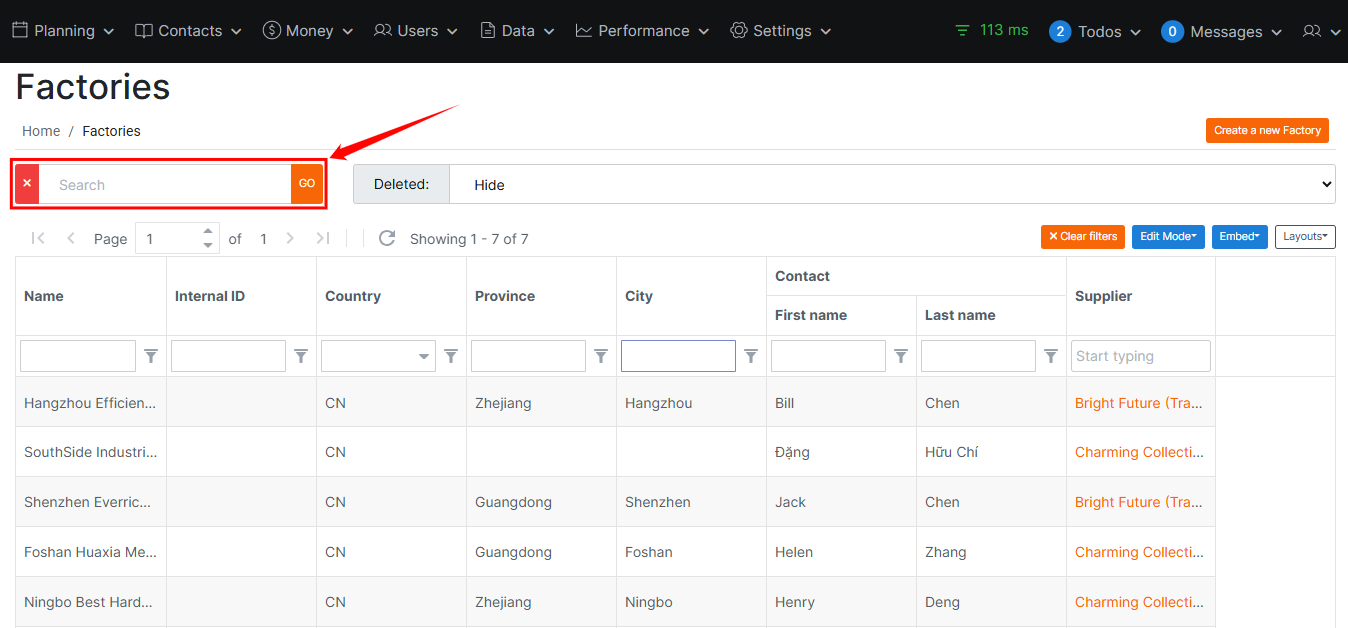Clear the search box with red X
The height and width of the screenshot is (628, 1348).
pos(27,184)
